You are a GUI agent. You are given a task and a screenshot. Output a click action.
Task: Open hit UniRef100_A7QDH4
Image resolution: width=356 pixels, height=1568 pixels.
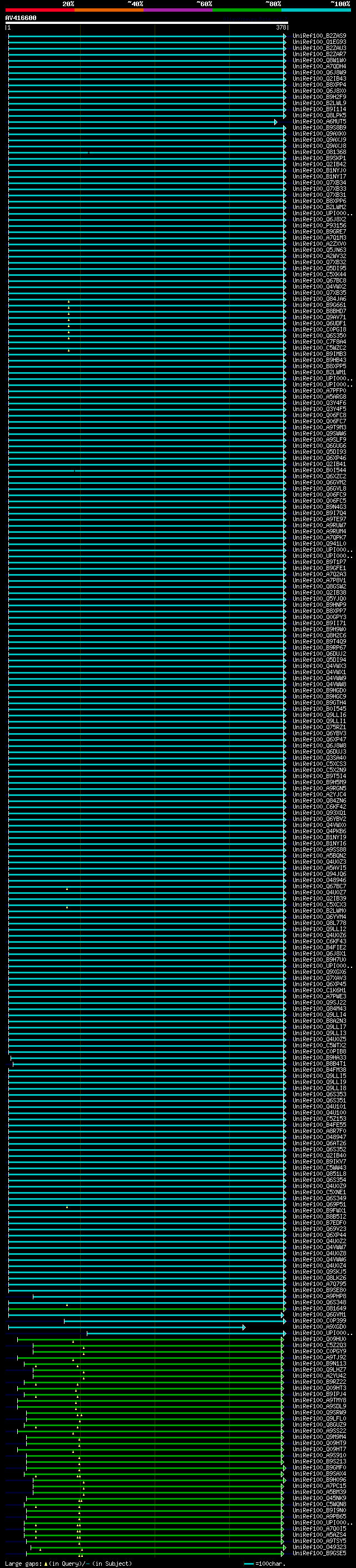click(319, 66)
